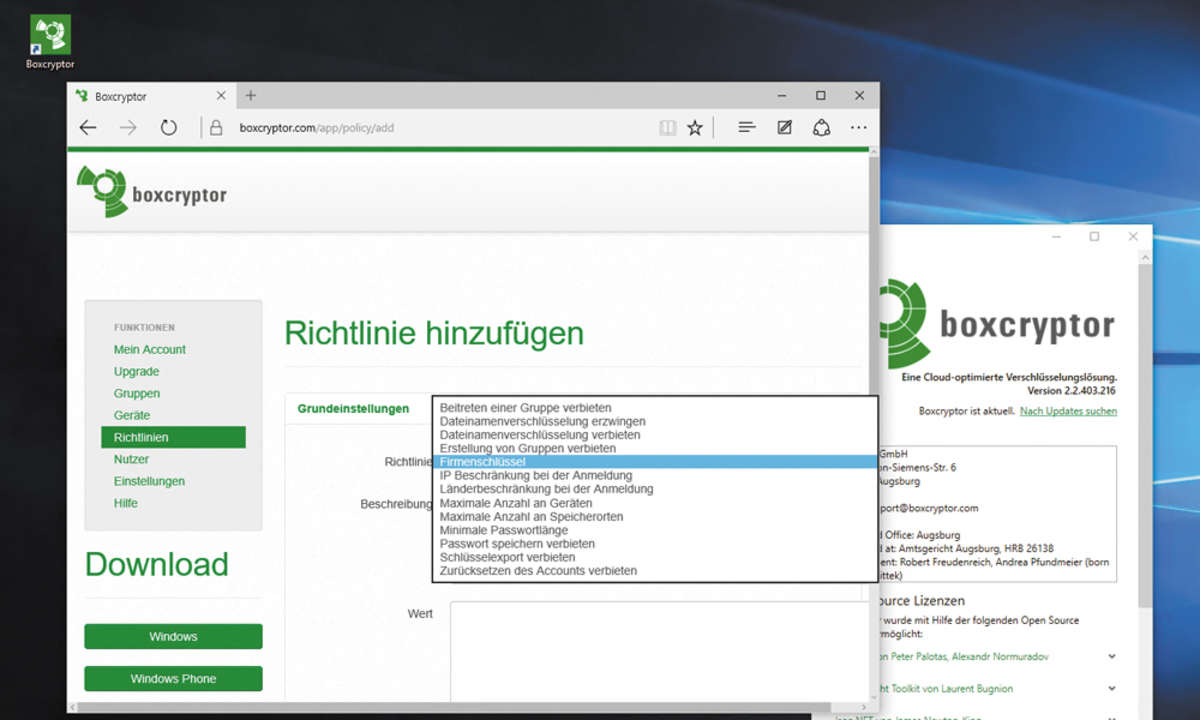Select the Richtlinien sidebar item
The width and height of the screenshot is (1200, 720).
point(173,437)
